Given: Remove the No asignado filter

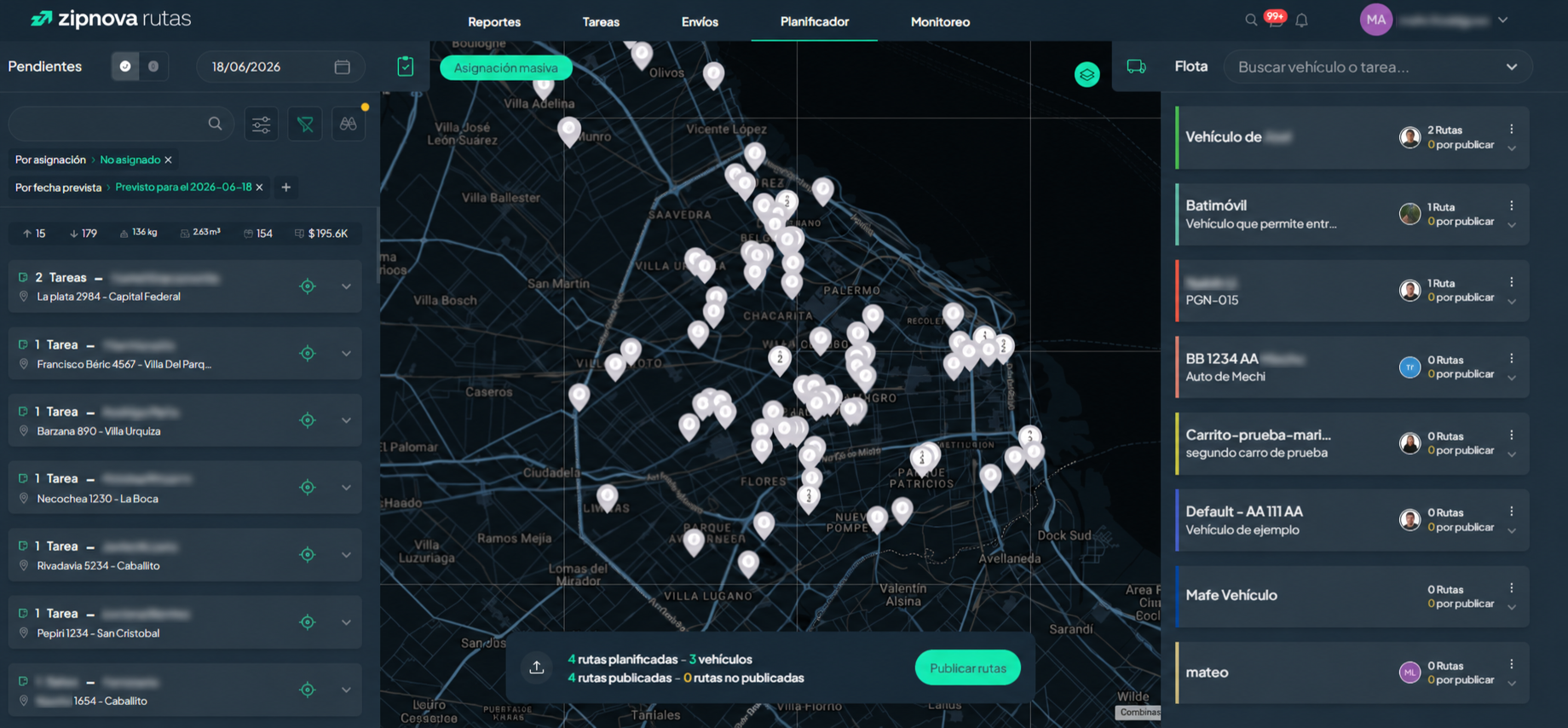Looking at the screenshot, I should tap(169, 160).
